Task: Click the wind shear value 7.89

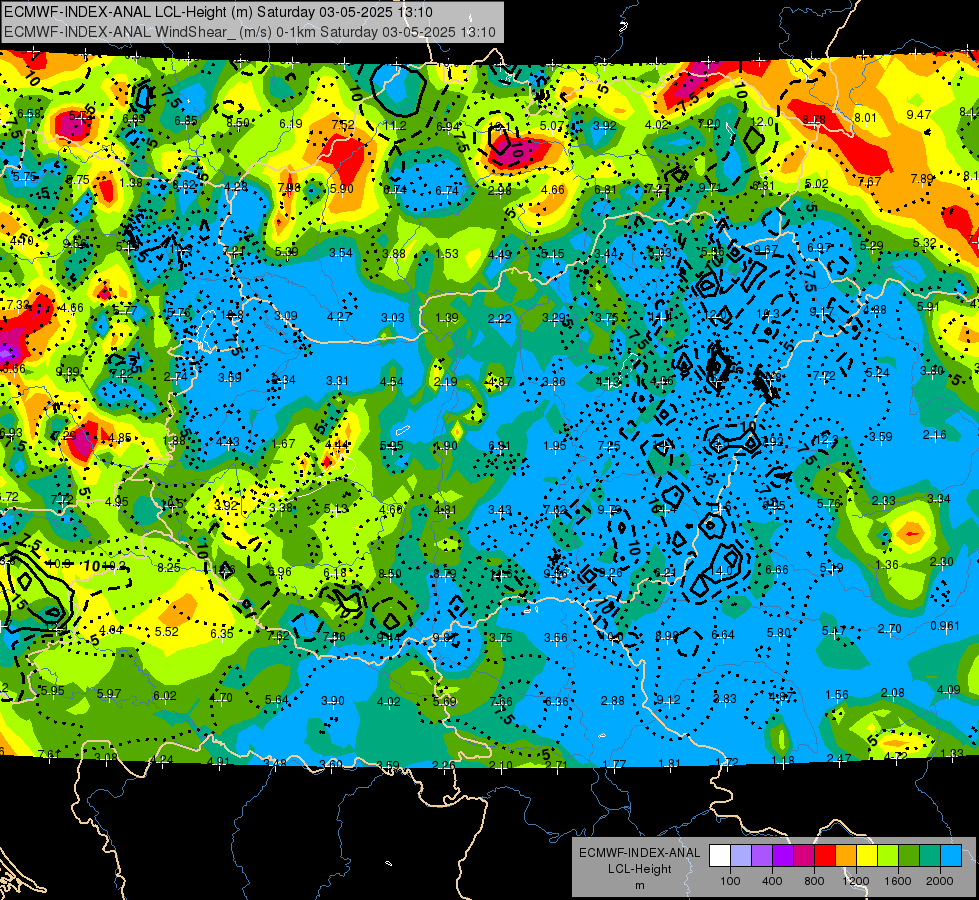Action: 922,179
